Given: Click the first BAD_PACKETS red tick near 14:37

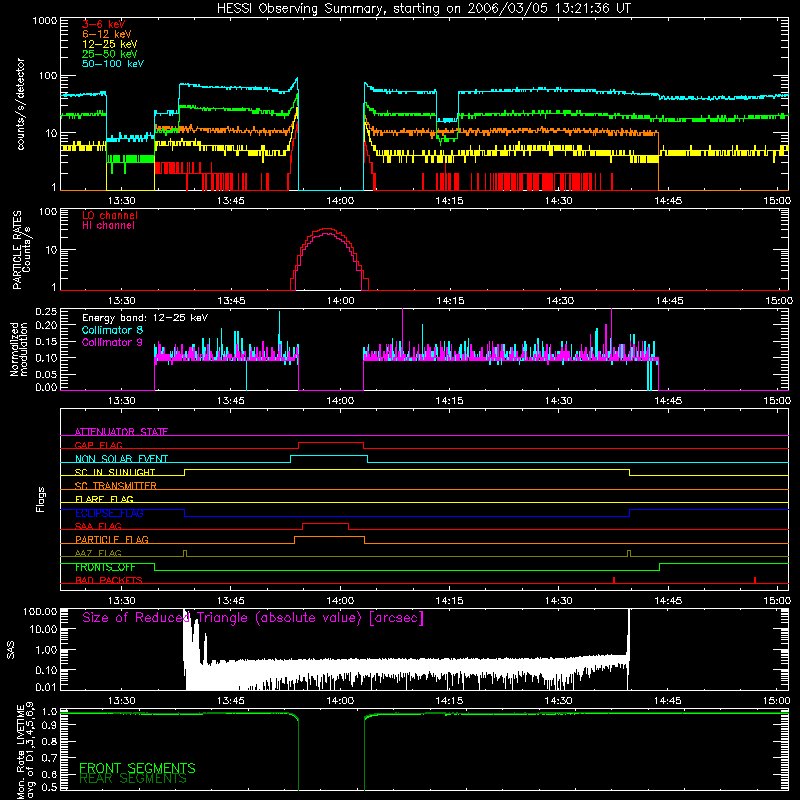Looking at the screenshot, I should tap(614, 580).
